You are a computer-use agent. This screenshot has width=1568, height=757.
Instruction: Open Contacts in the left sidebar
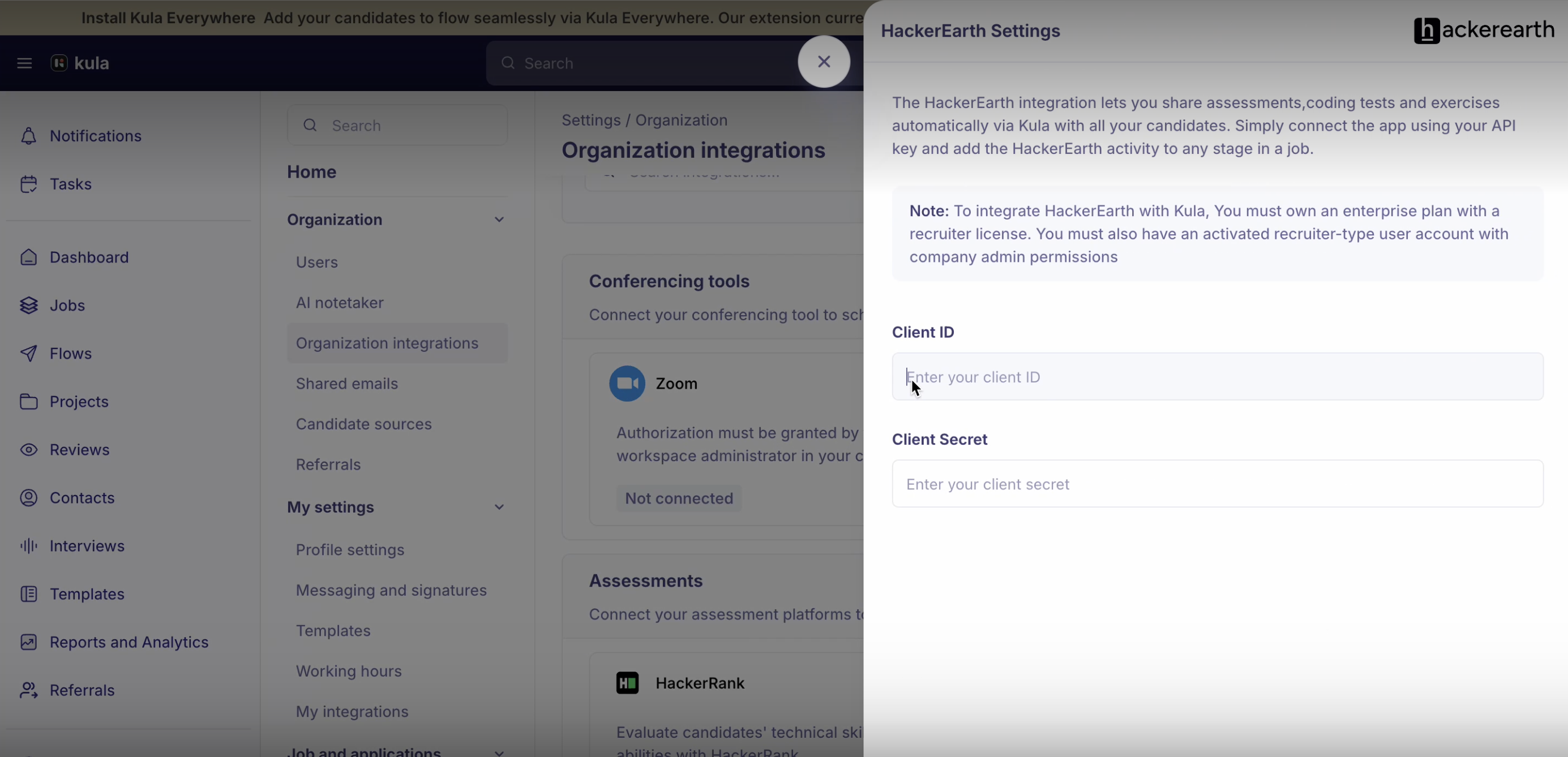pos(82,498)
